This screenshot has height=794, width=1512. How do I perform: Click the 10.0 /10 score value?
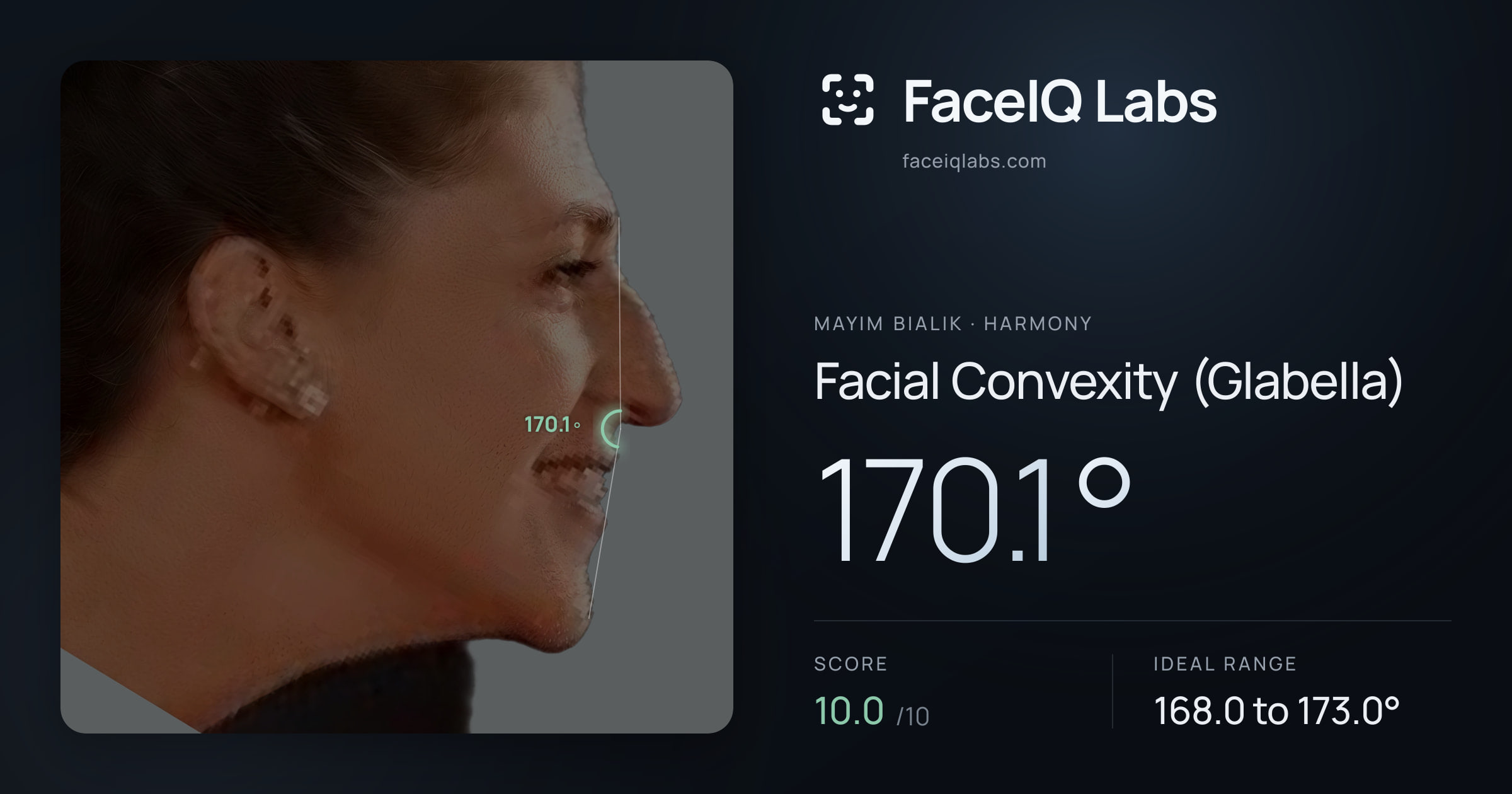click(x=871, y=711)
